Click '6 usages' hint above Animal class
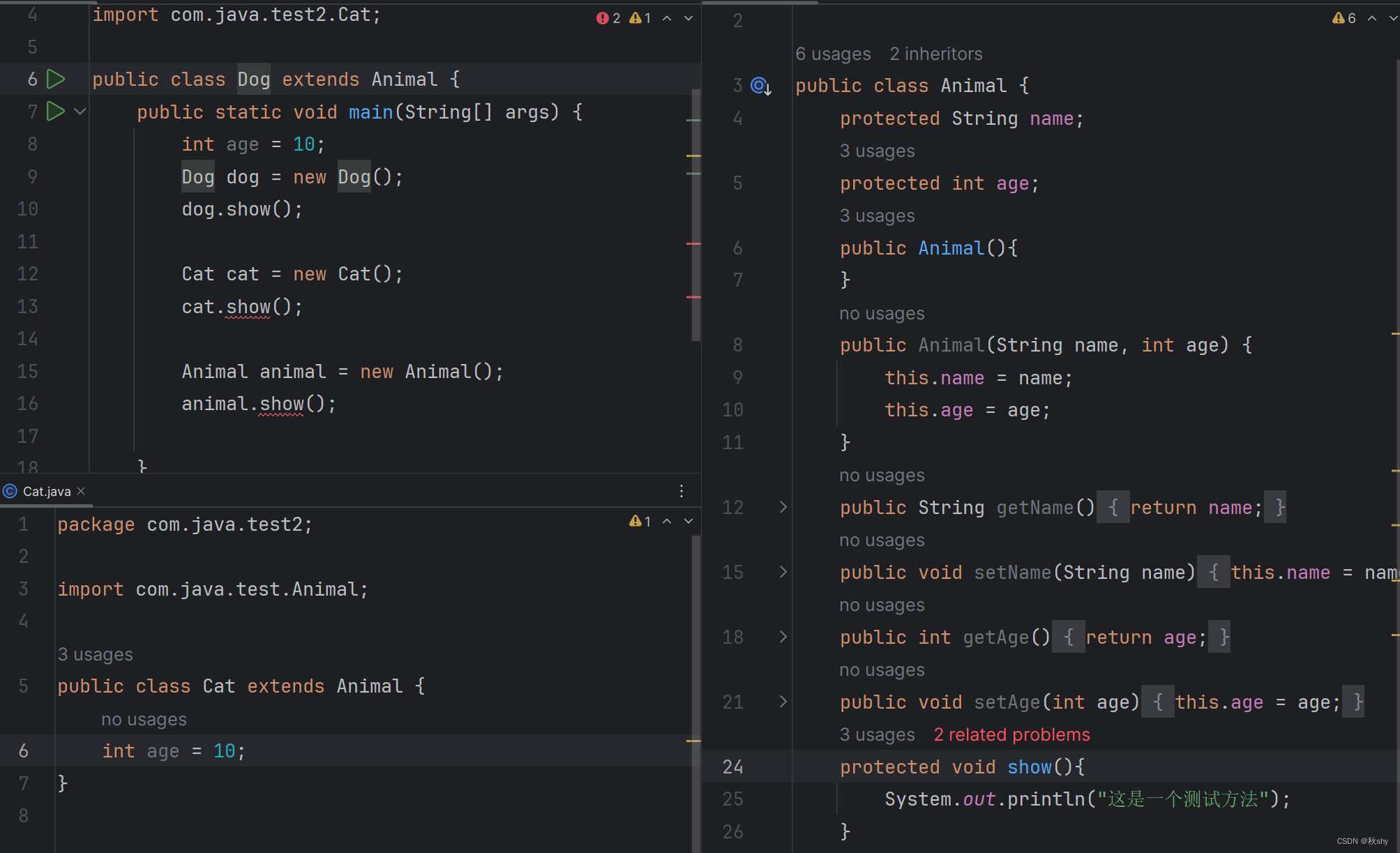The height and width of the screenshot is (853, 1400). (x=833, y=54)
